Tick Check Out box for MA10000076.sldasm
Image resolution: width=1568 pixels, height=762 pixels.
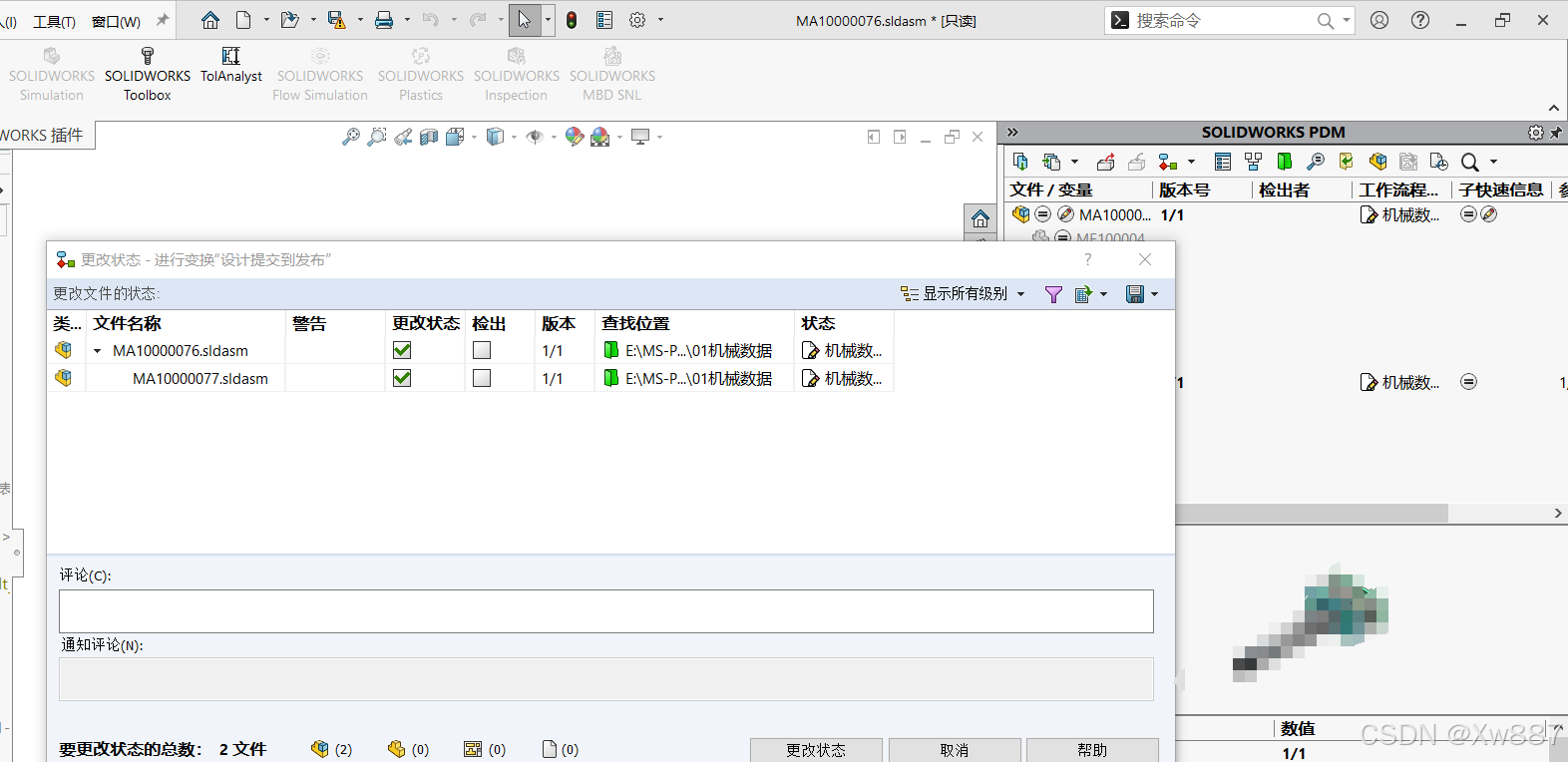(x=482, y=350)
